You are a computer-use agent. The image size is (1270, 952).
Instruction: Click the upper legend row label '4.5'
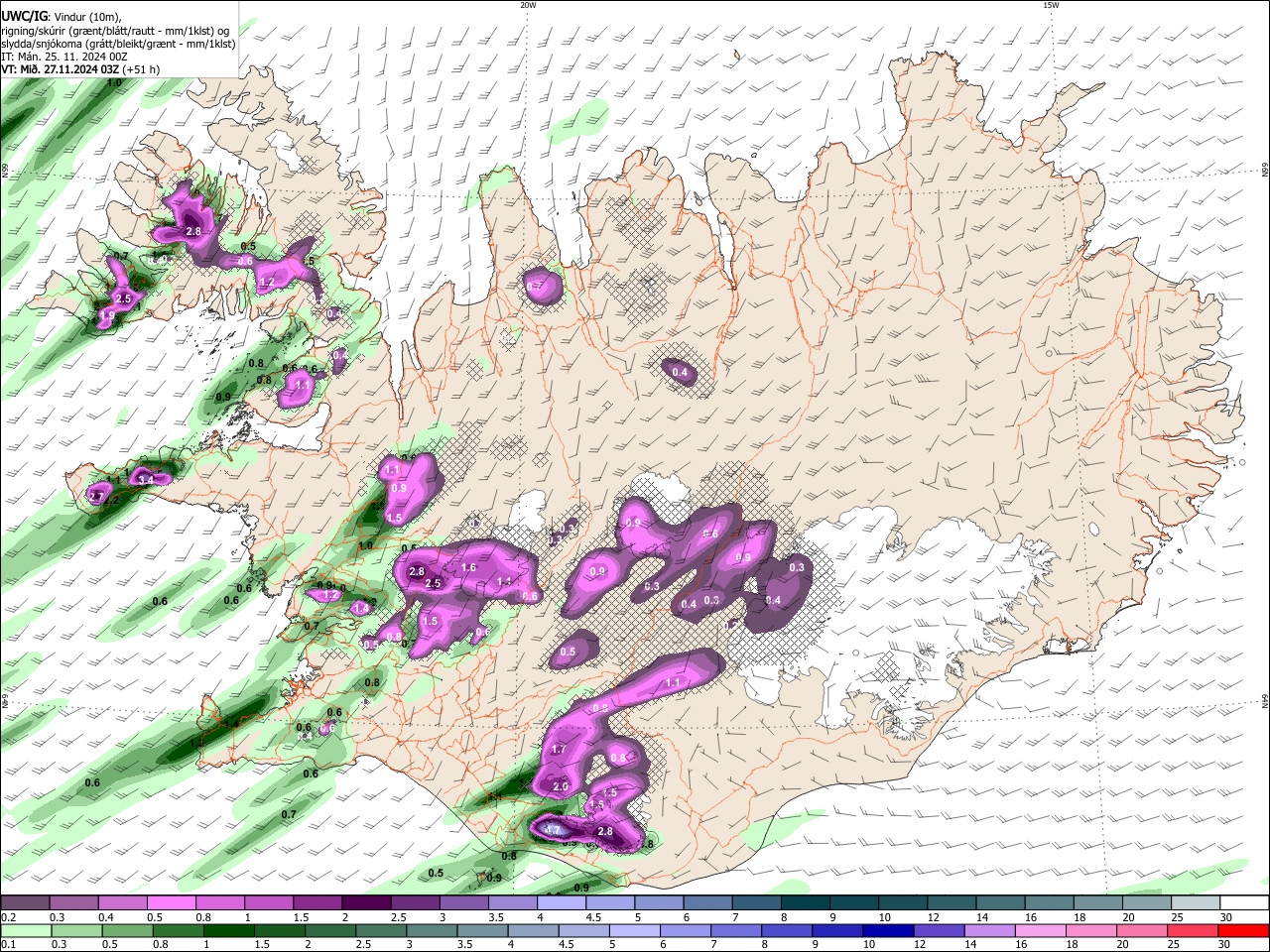592,917
